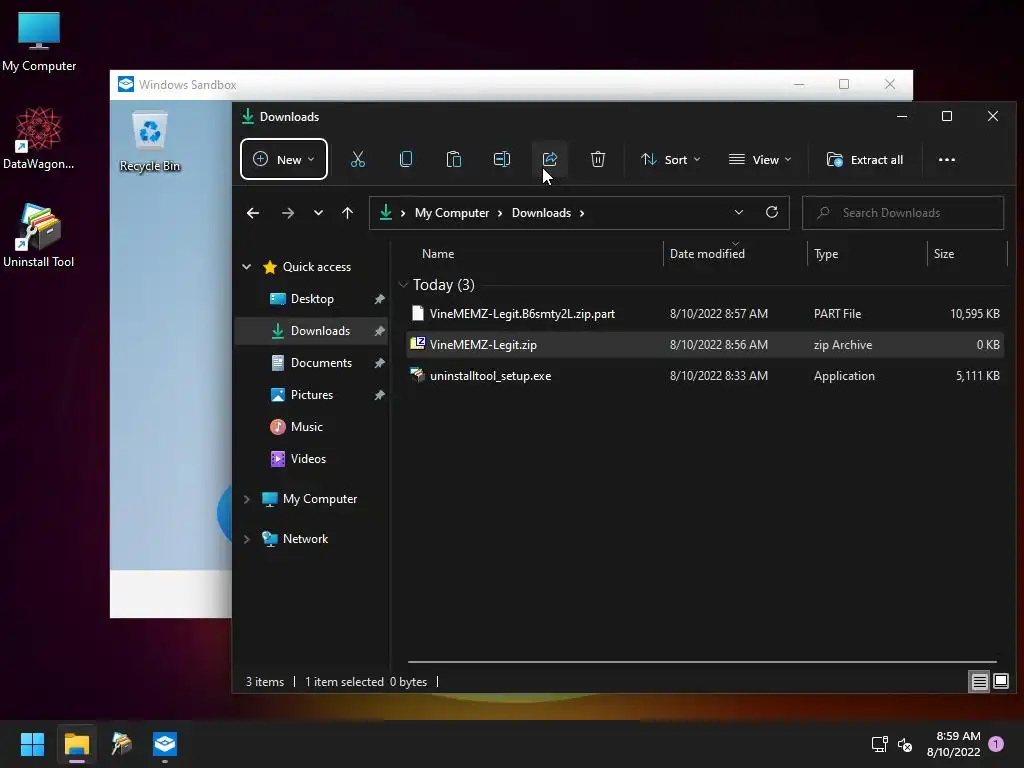
Task: Open Music in Quick access
Action: coord(306,427)
